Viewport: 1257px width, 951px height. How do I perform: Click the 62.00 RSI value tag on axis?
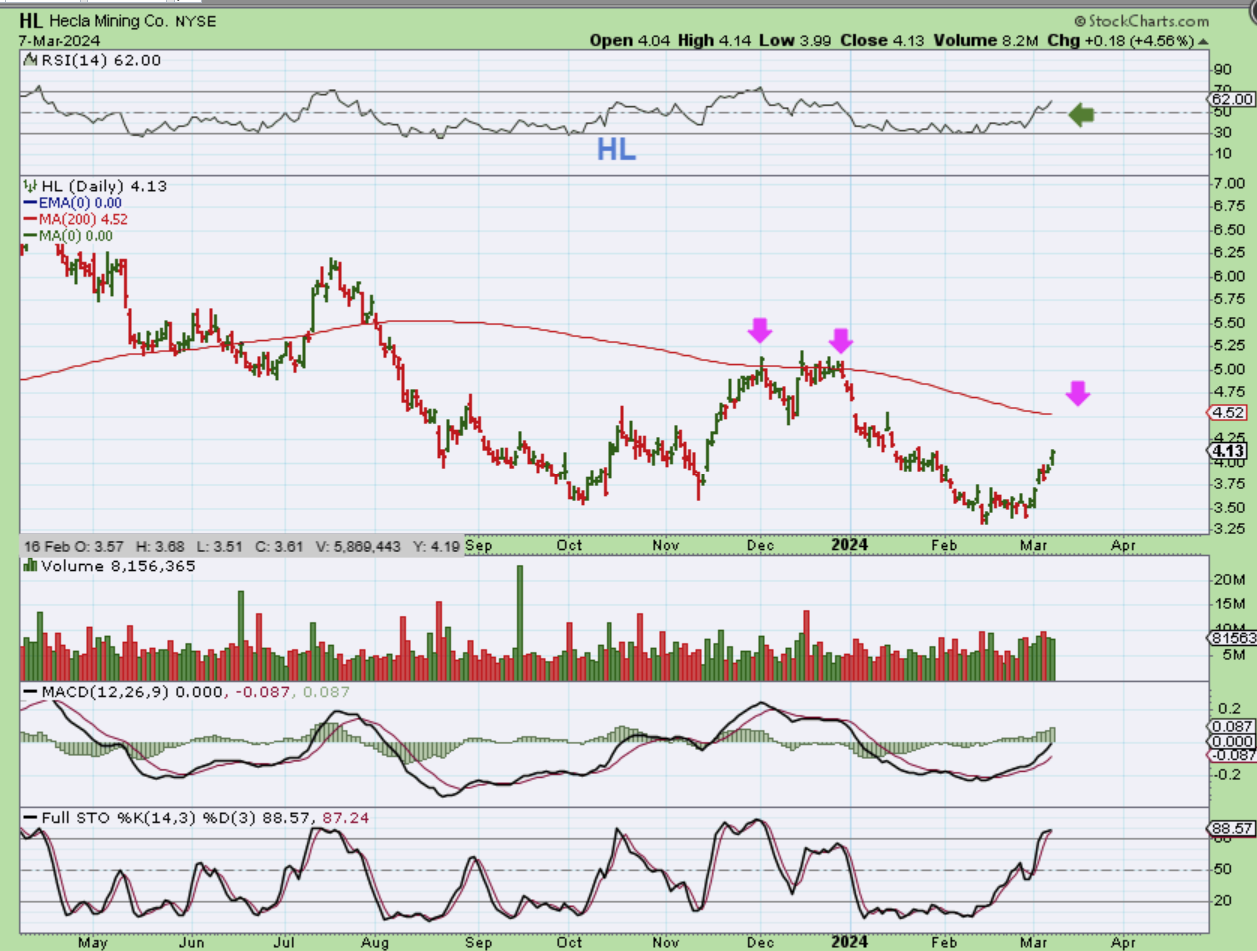[1232, 99]
